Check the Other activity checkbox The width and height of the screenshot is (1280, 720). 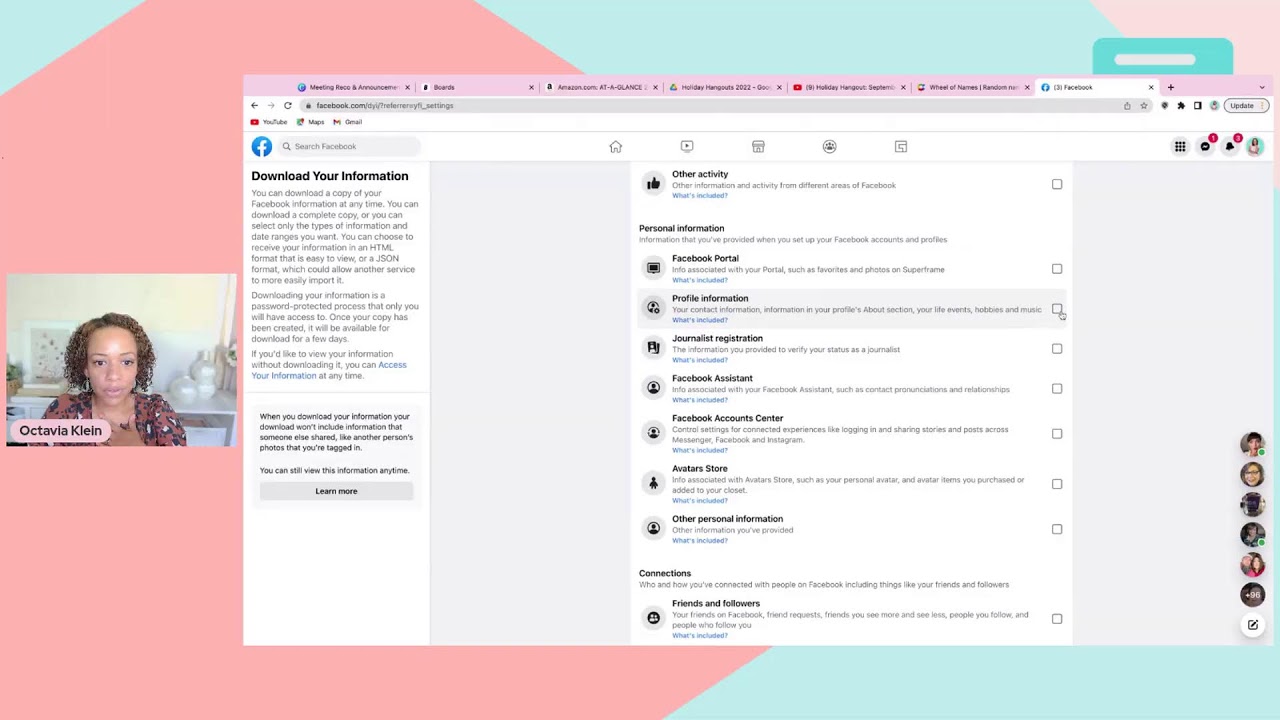pos(1057,184)
